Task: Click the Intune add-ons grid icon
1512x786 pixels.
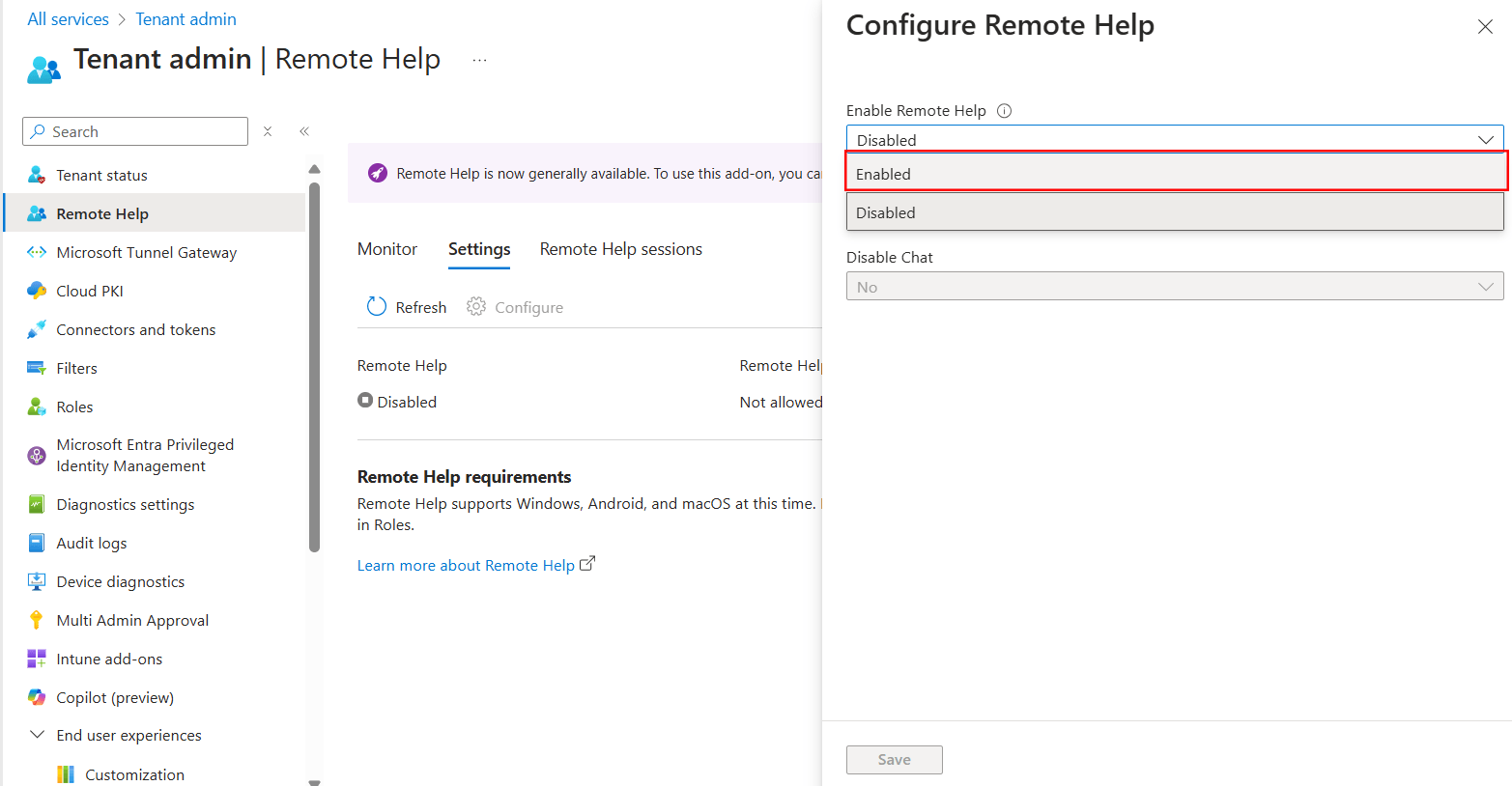Action: click(x=37, y=659)
